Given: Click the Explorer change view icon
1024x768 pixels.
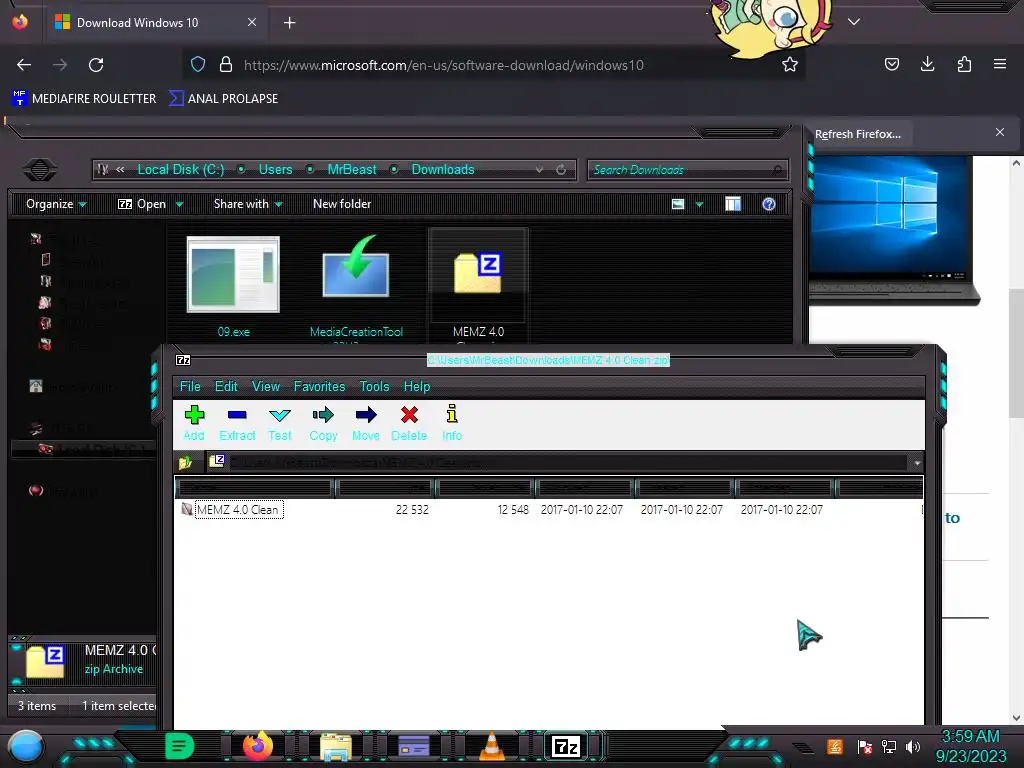Looking at the screenshot, I should pyautogui.click(x=678, y=204).
